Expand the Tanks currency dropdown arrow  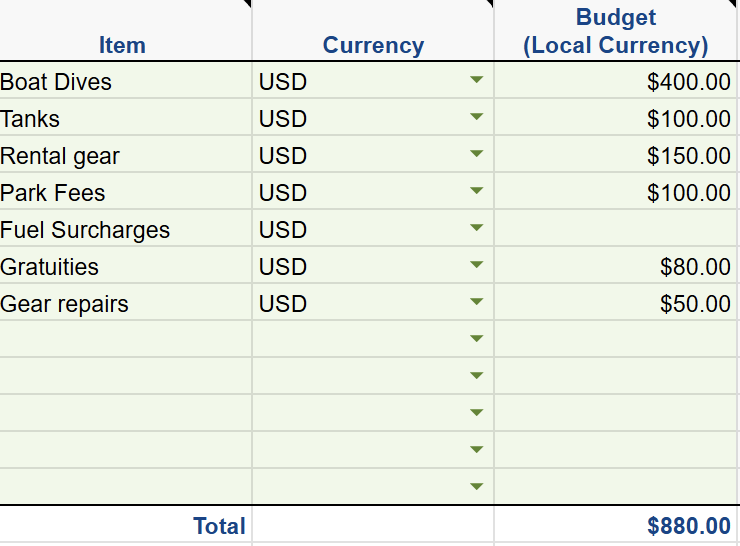476,118
